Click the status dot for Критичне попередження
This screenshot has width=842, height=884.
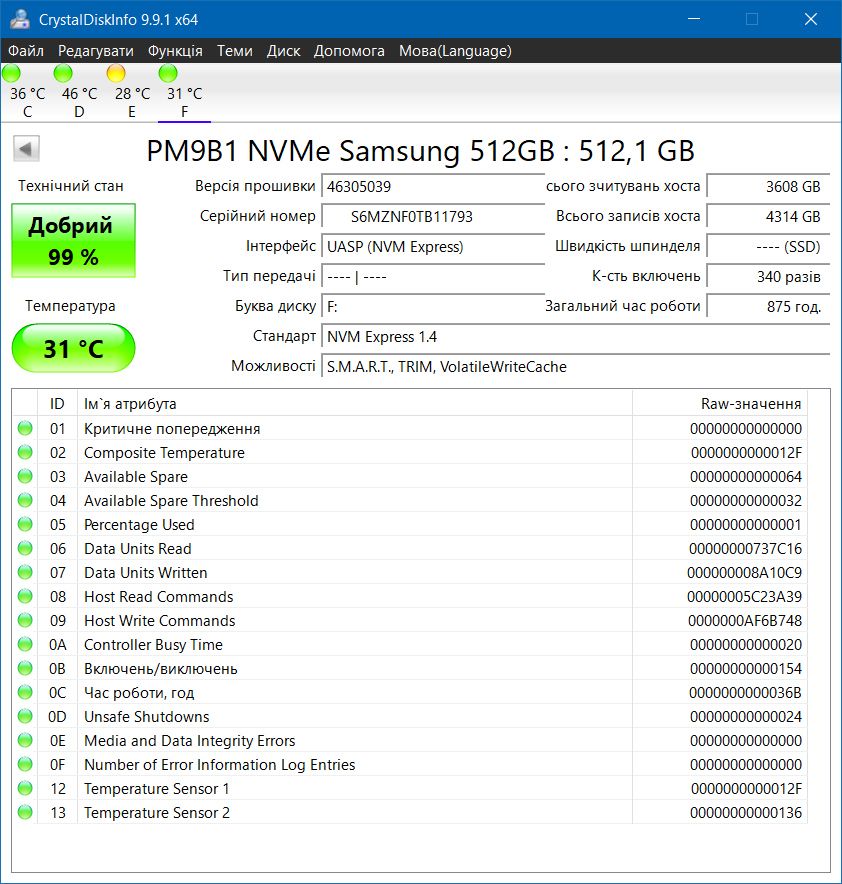coord(25,428)
